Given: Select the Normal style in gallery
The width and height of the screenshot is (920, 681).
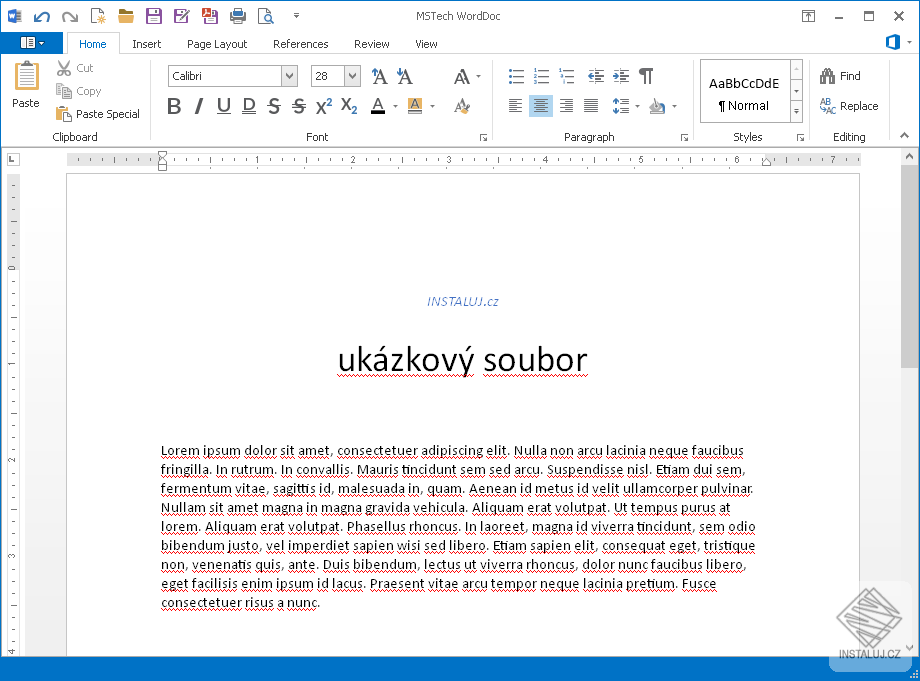Looking at the screenshot, I should [x=745, y=92].
